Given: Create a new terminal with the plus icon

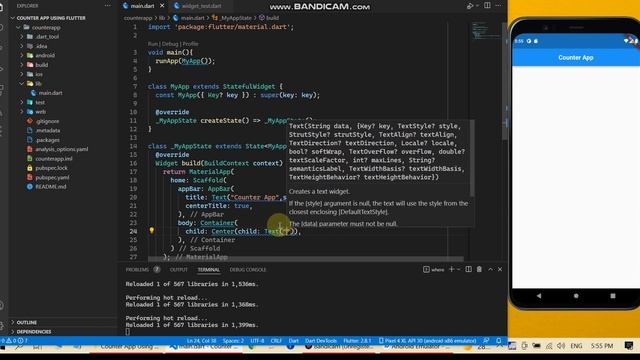Looking at the screenshot, I should tap(451, 269).
